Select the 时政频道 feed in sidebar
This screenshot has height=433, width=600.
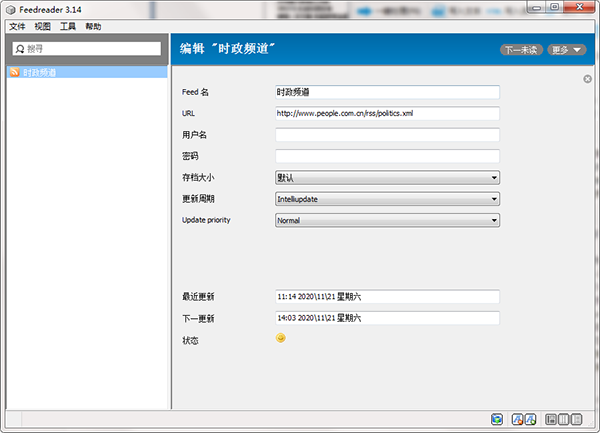[40, 73]
